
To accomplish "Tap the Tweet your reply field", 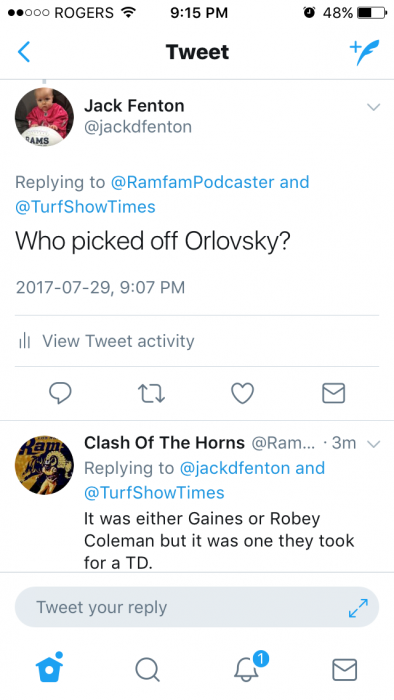I will pos(197,607).
